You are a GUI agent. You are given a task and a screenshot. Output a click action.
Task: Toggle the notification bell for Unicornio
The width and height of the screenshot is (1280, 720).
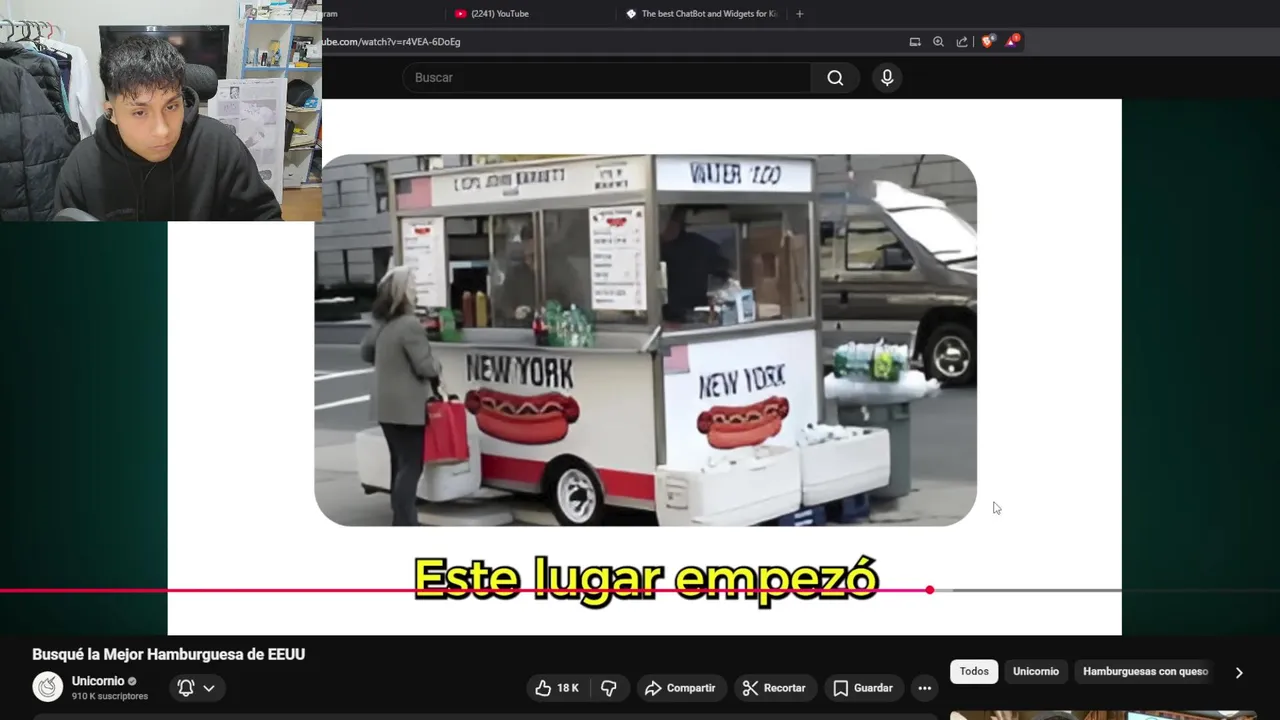coord(186,688)
